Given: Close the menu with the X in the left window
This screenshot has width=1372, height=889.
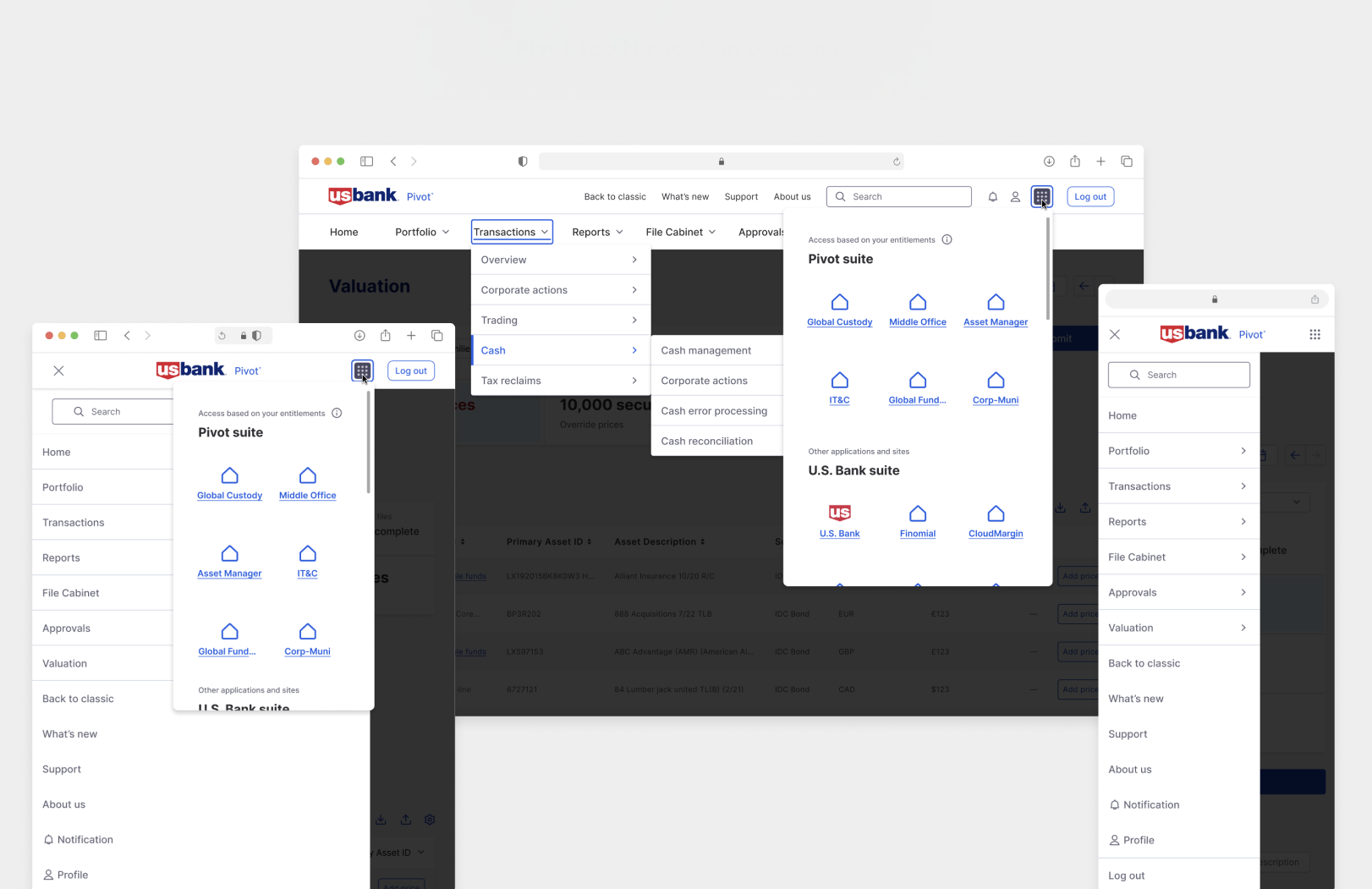Looking at the screenshot, I should tap(58, 370).
